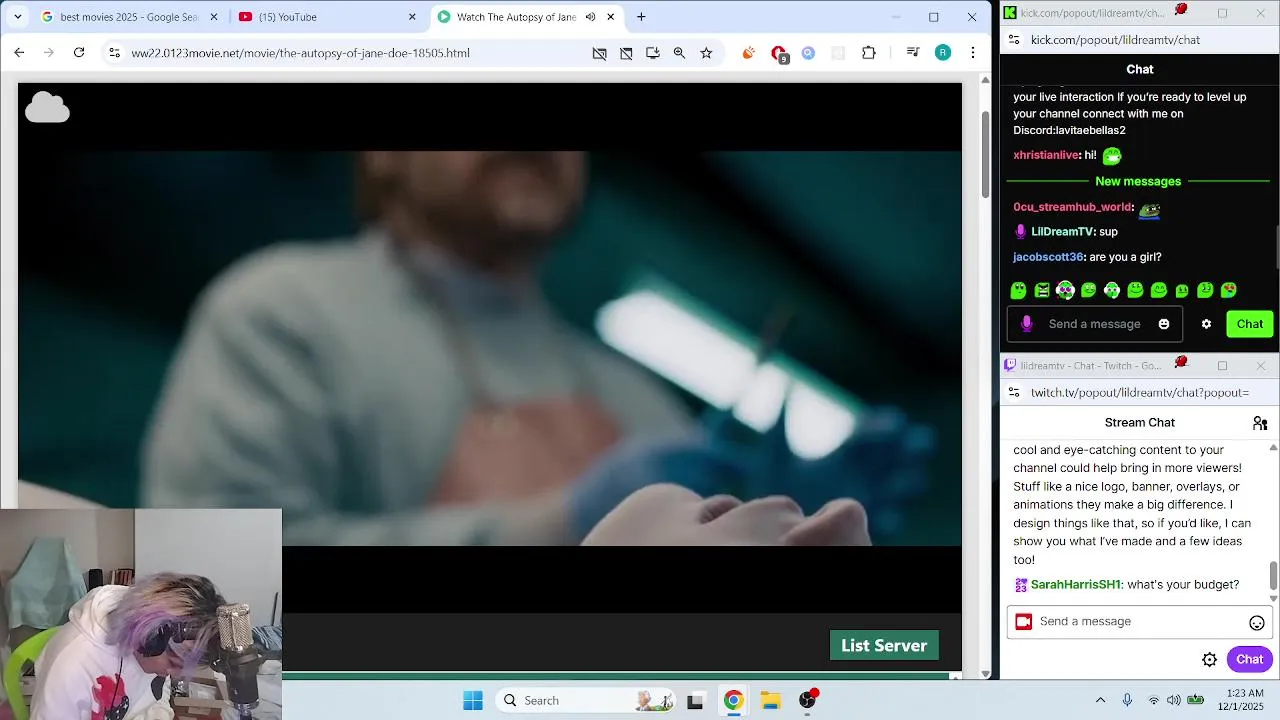Open the orange extension icon in the toolbar

coord(748,53)
